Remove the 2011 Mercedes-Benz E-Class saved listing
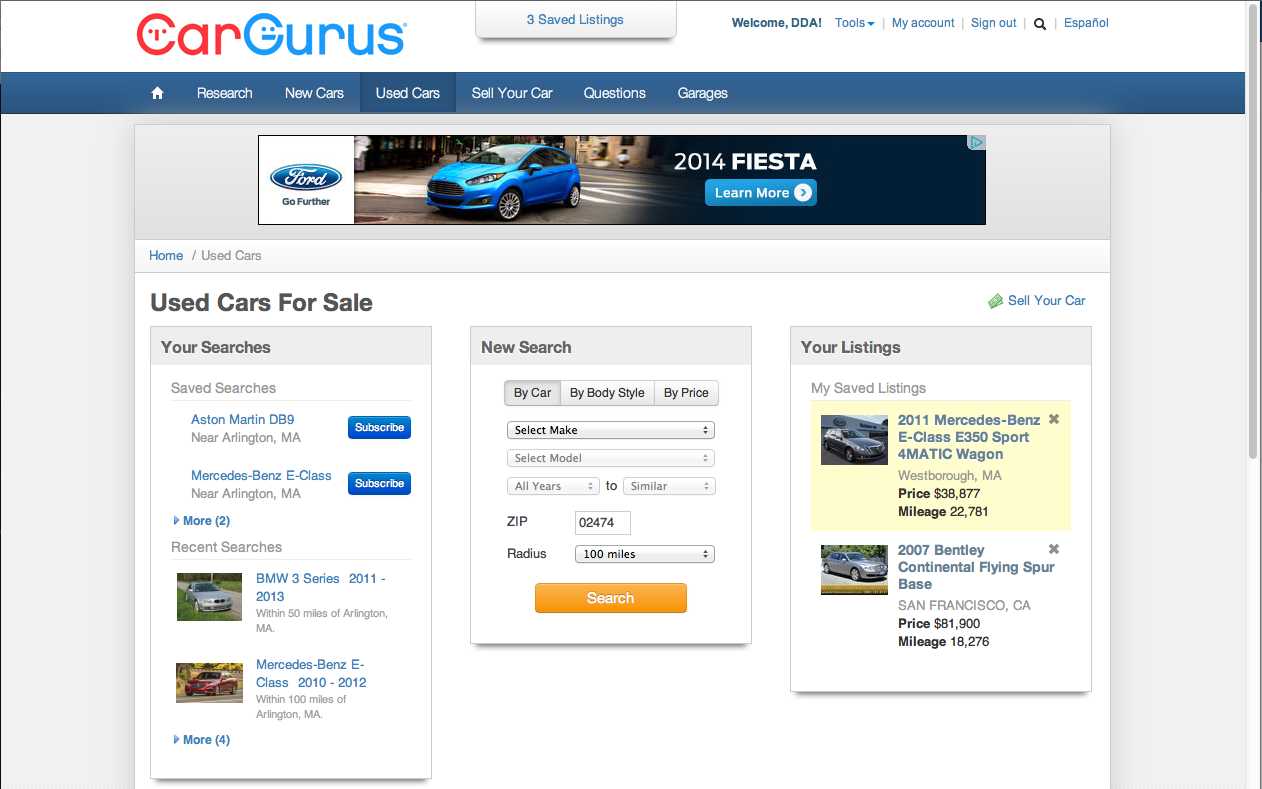 click(1054, 419)
